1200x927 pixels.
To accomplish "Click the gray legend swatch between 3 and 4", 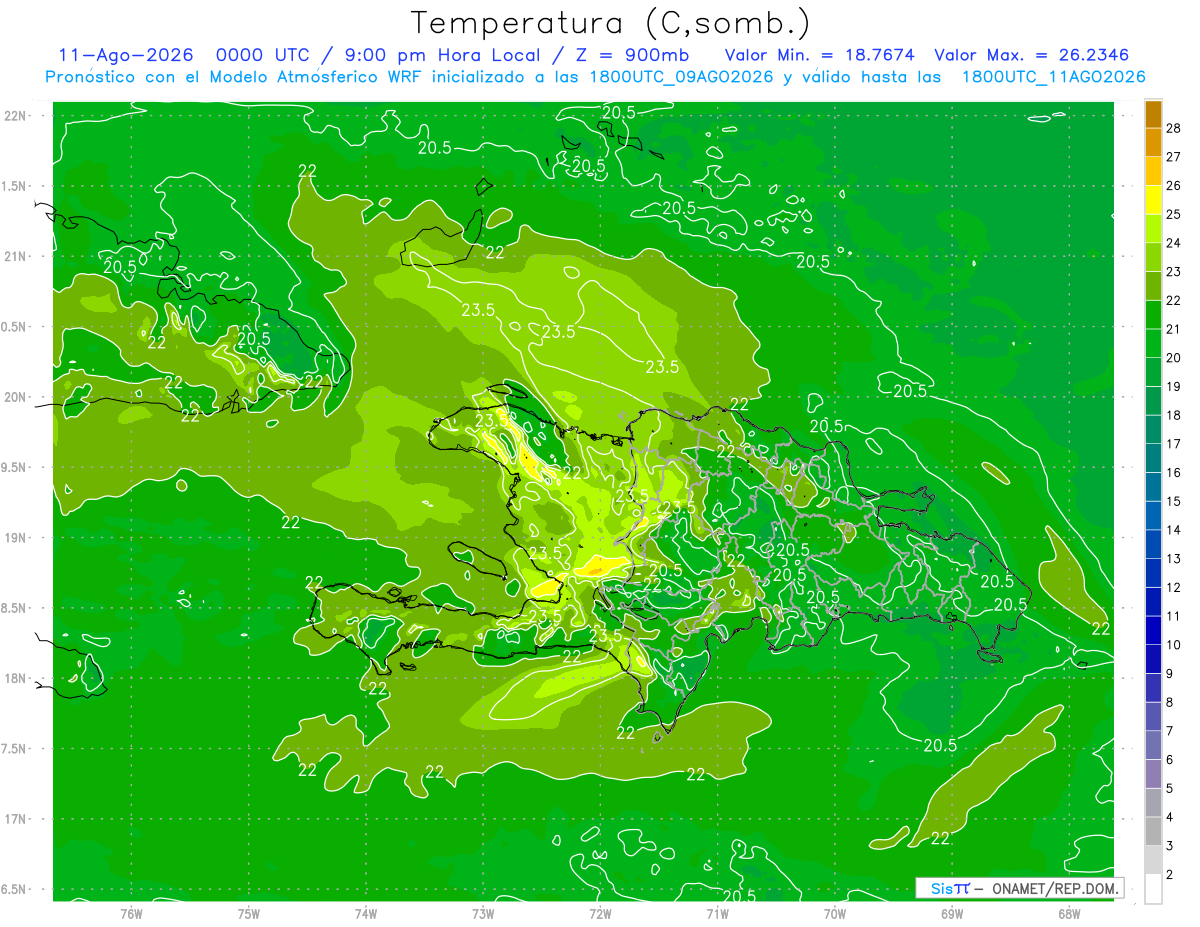I will tap(1153, 831).
